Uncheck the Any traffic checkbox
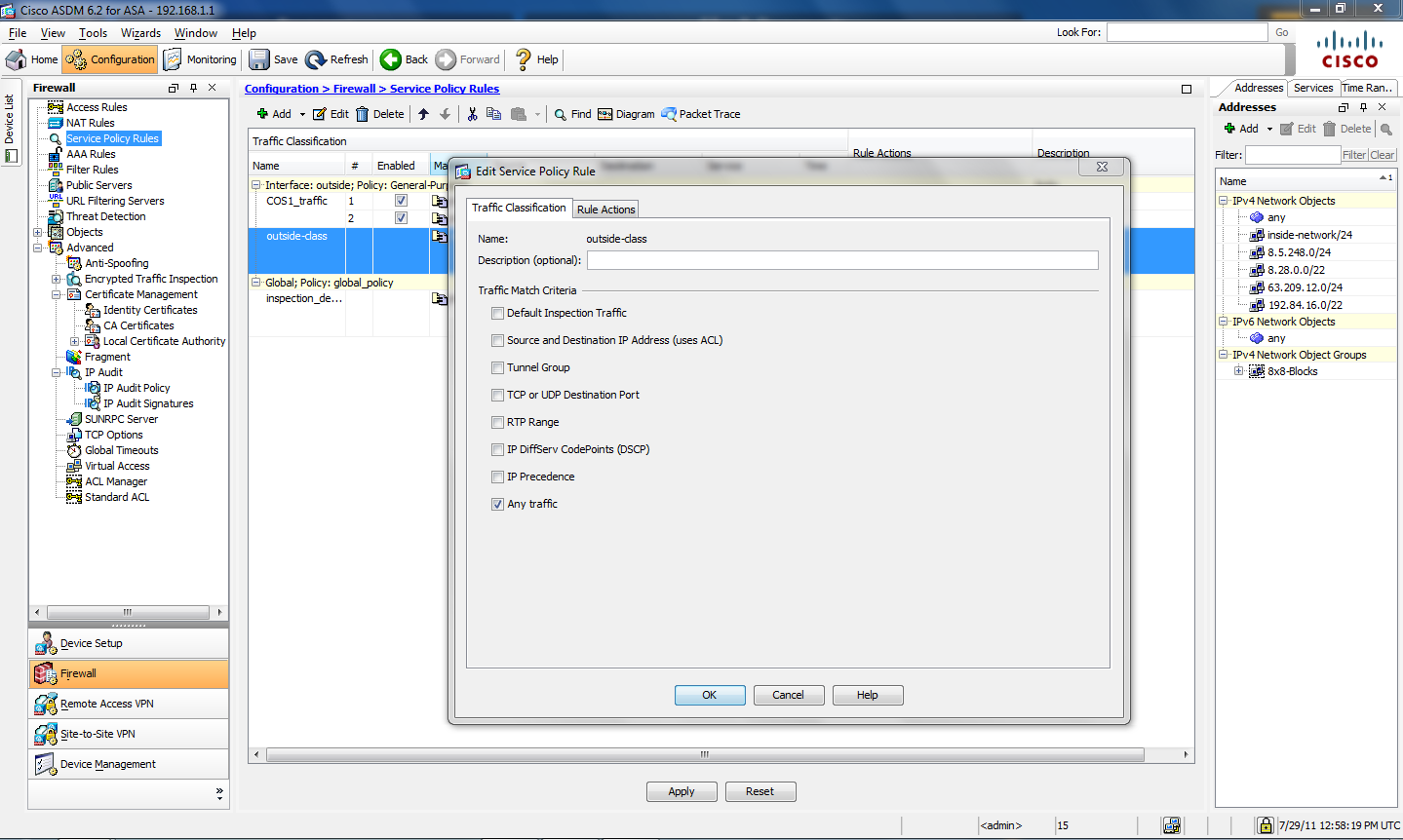 [x=497, y=504]
